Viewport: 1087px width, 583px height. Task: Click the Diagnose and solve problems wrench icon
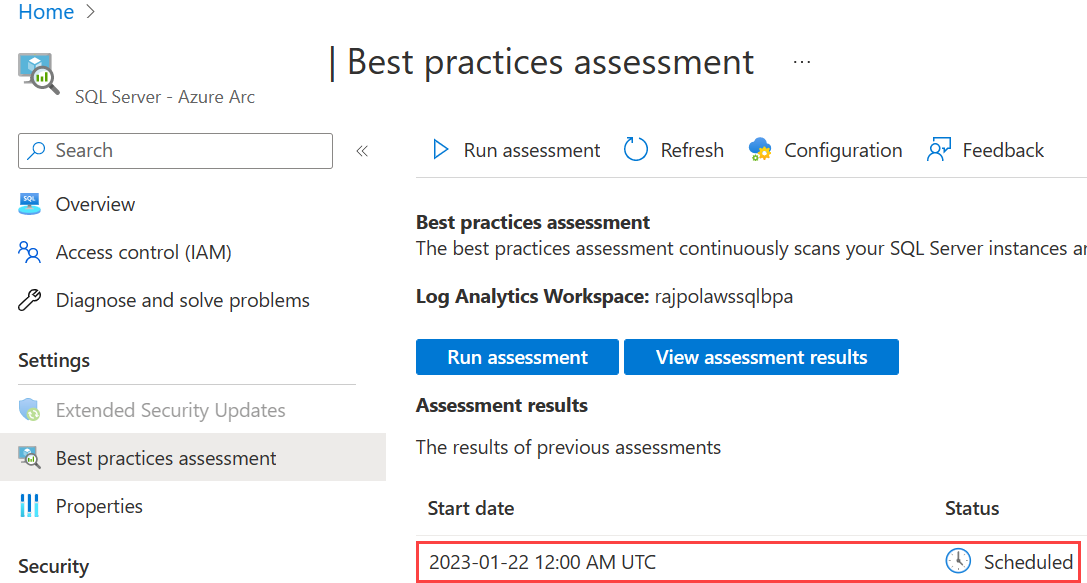pos(29,299)
